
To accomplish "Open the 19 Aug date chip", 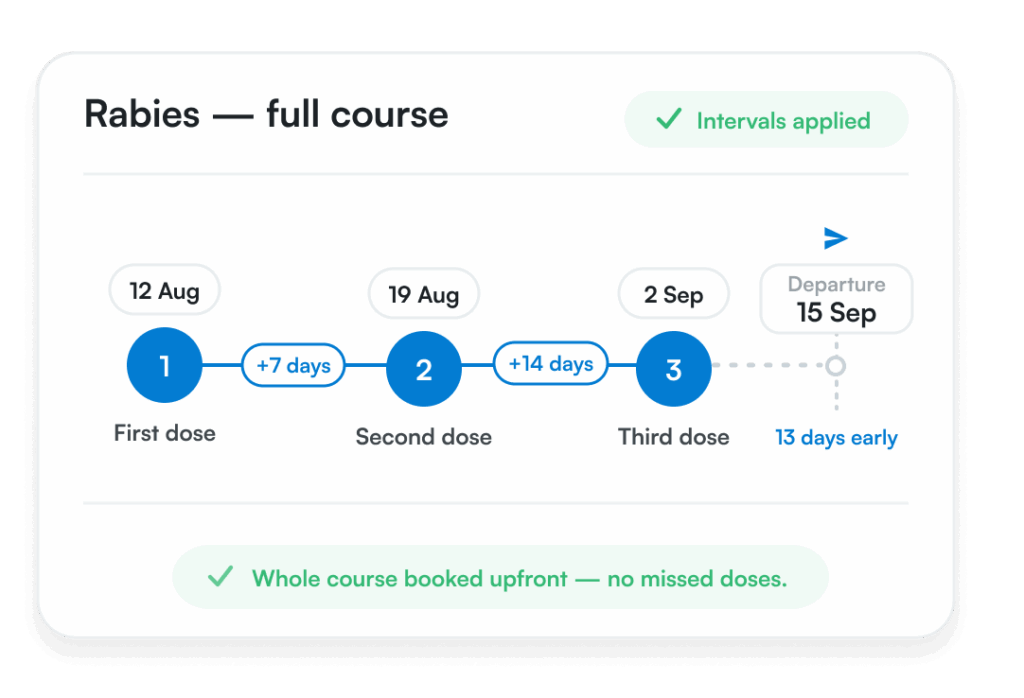I will pyautogui.click(x=424, y=294).
